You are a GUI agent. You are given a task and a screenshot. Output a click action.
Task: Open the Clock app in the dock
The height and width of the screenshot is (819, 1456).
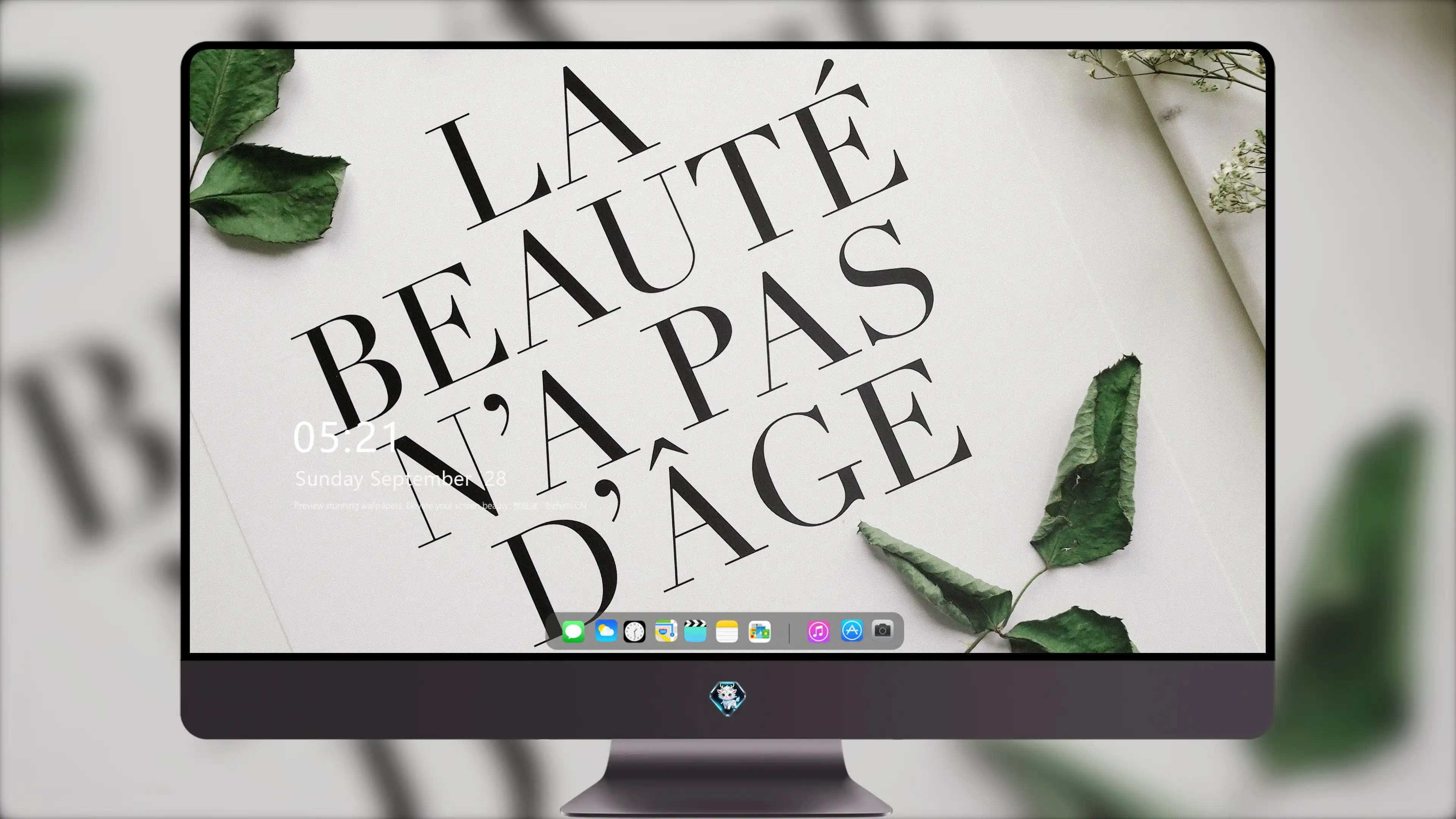634,631
